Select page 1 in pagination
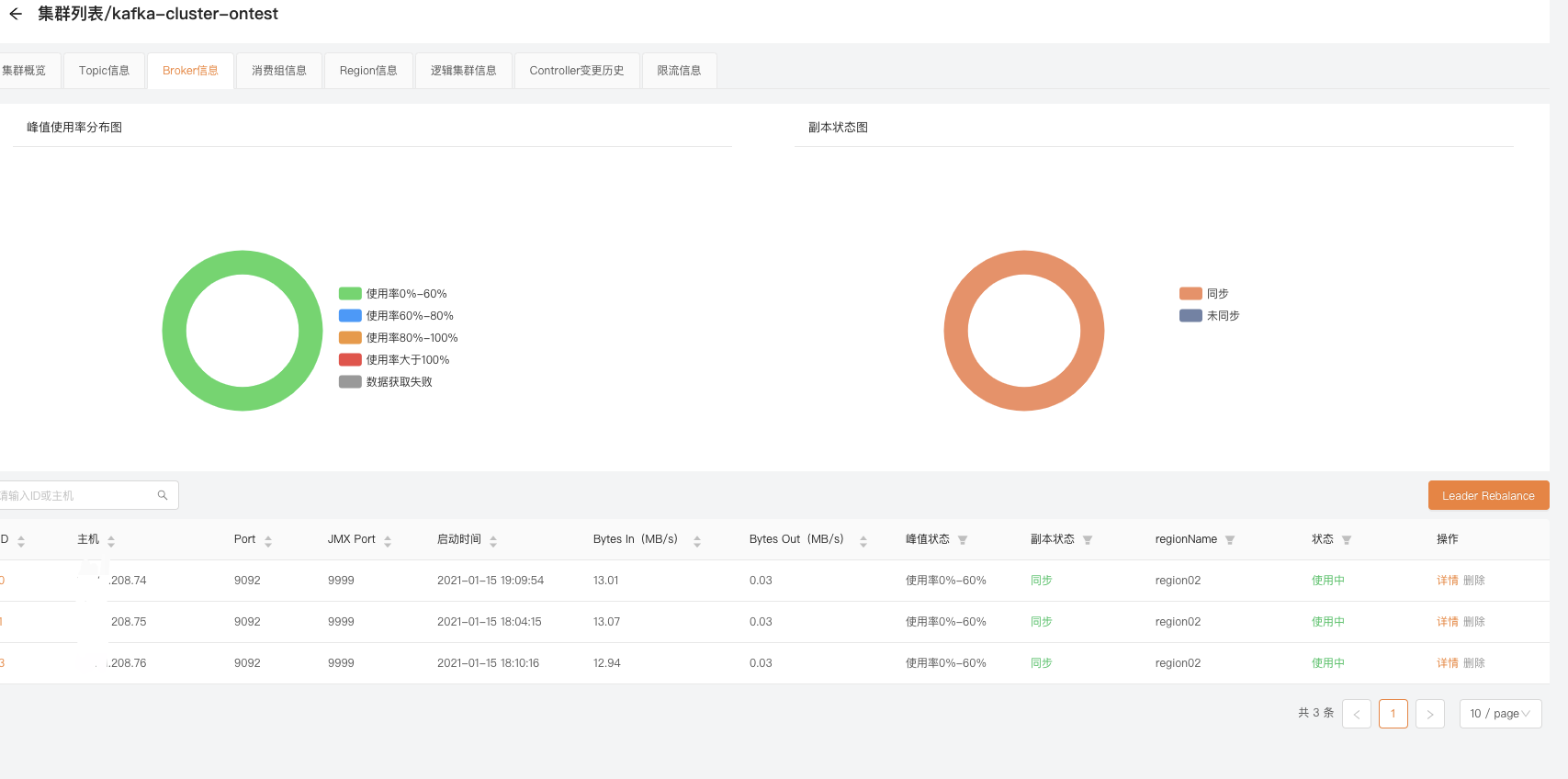Screen dimensions: 1568x779 pyautogui.click(x=1393, y=714)
